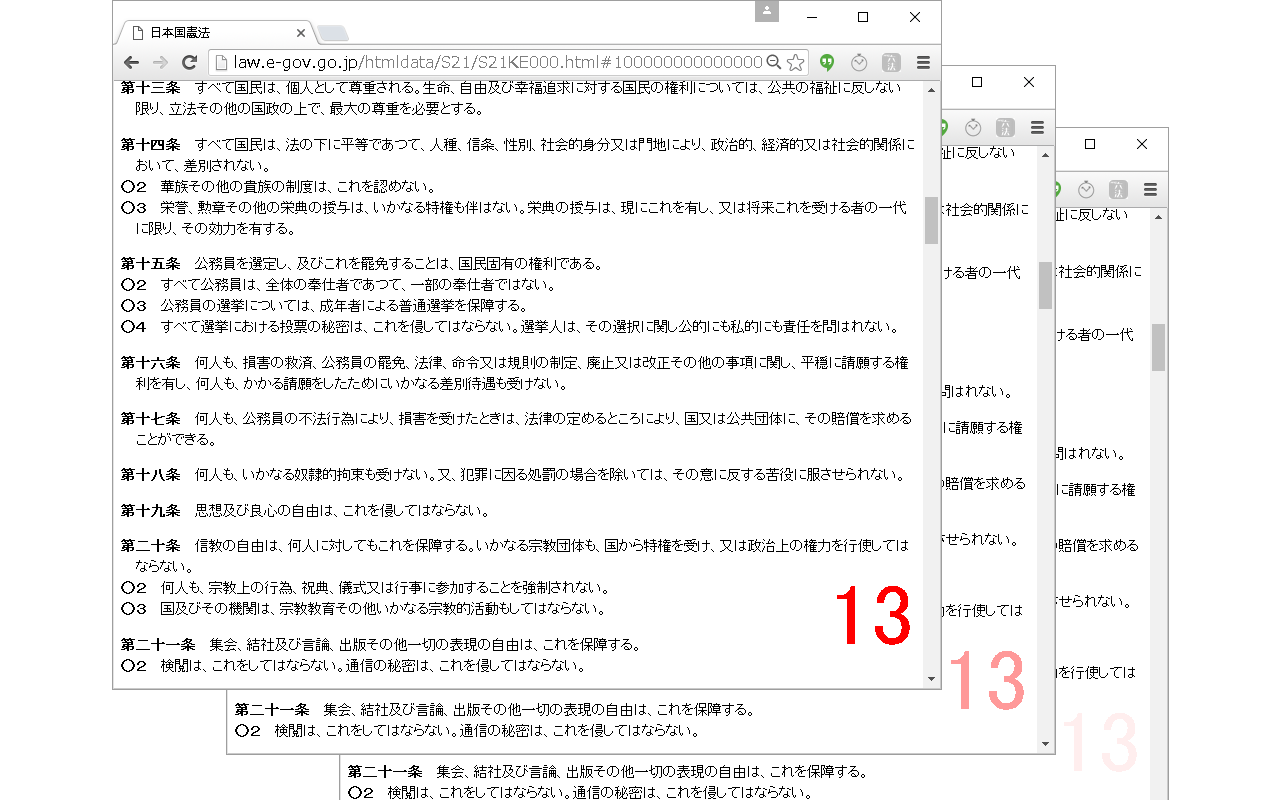Click the up scroll arrow in the rearmost window
1280x800 pixels.
pyautogui.click(x=1159, y=217)
